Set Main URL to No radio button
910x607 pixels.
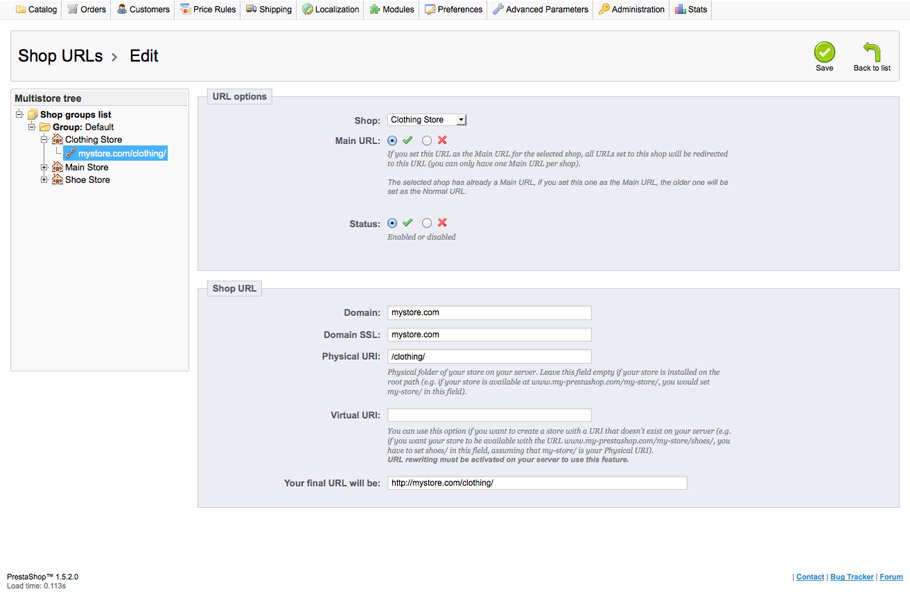[x=427, y=141]
